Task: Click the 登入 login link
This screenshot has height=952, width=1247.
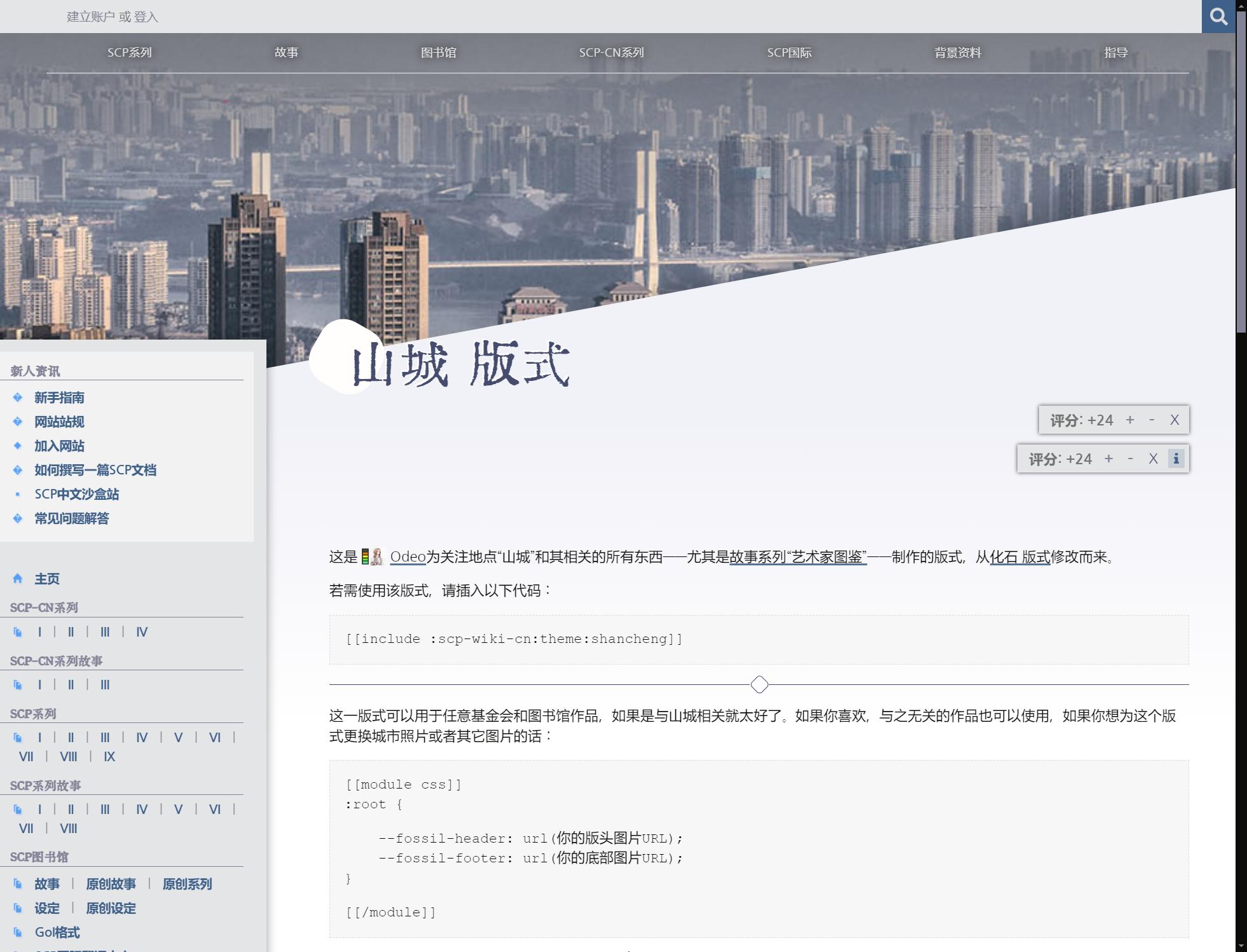Action: tap(146, 17)
